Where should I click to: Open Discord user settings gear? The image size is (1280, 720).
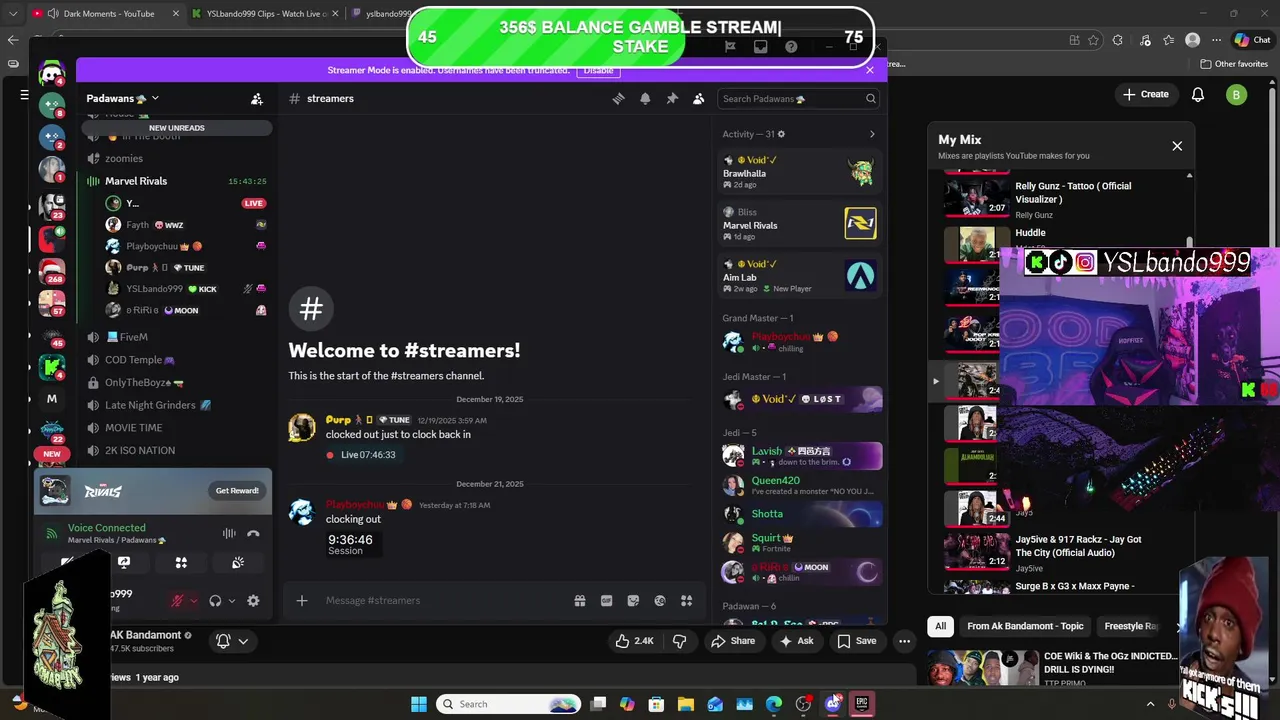253,601
